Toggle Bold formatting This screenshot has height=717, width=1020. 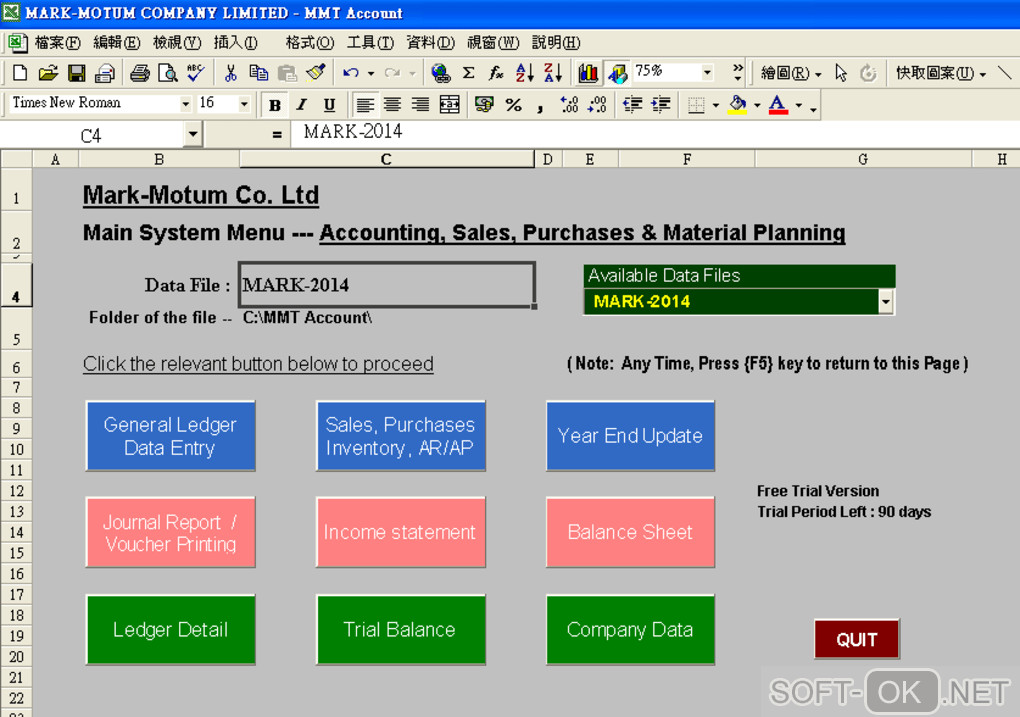275,104
